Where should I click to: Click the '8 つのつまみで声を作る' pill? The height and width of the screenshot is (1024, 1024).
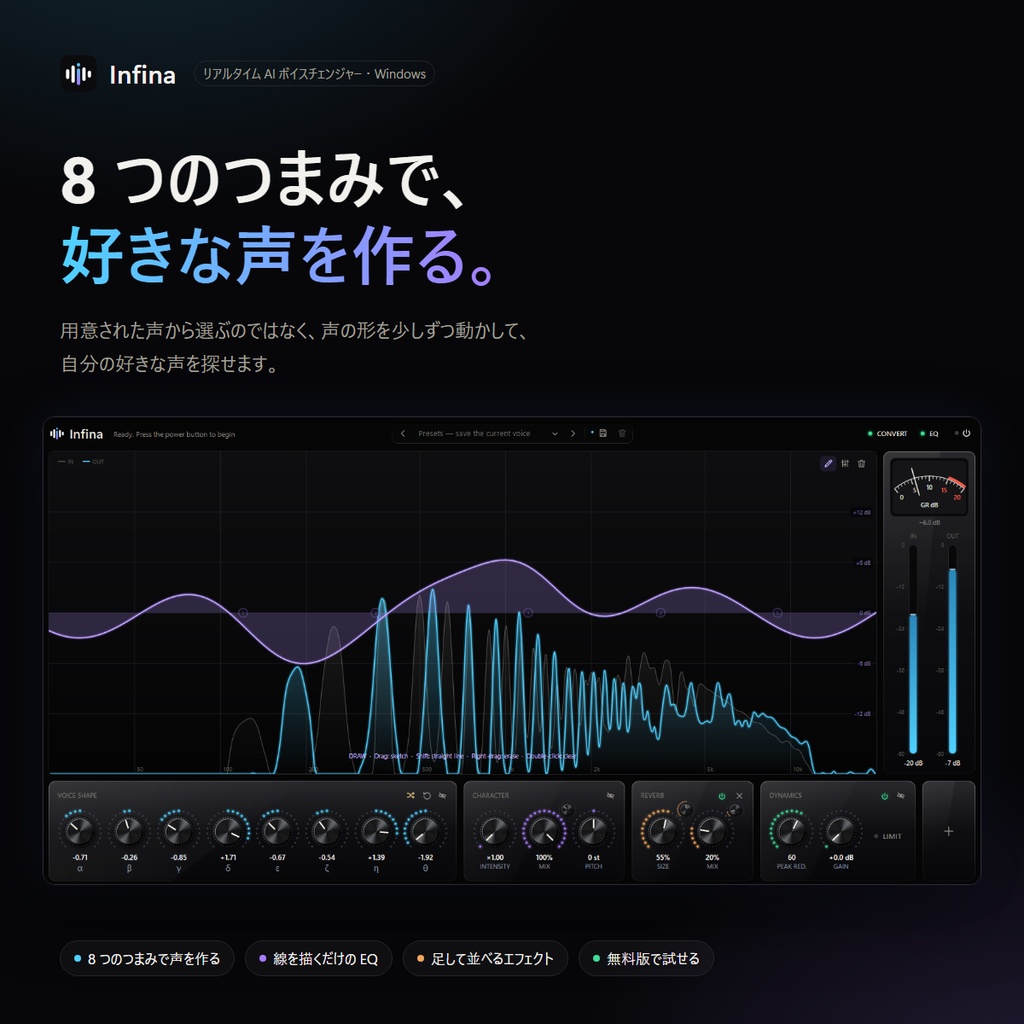click(x=147, y=958)
